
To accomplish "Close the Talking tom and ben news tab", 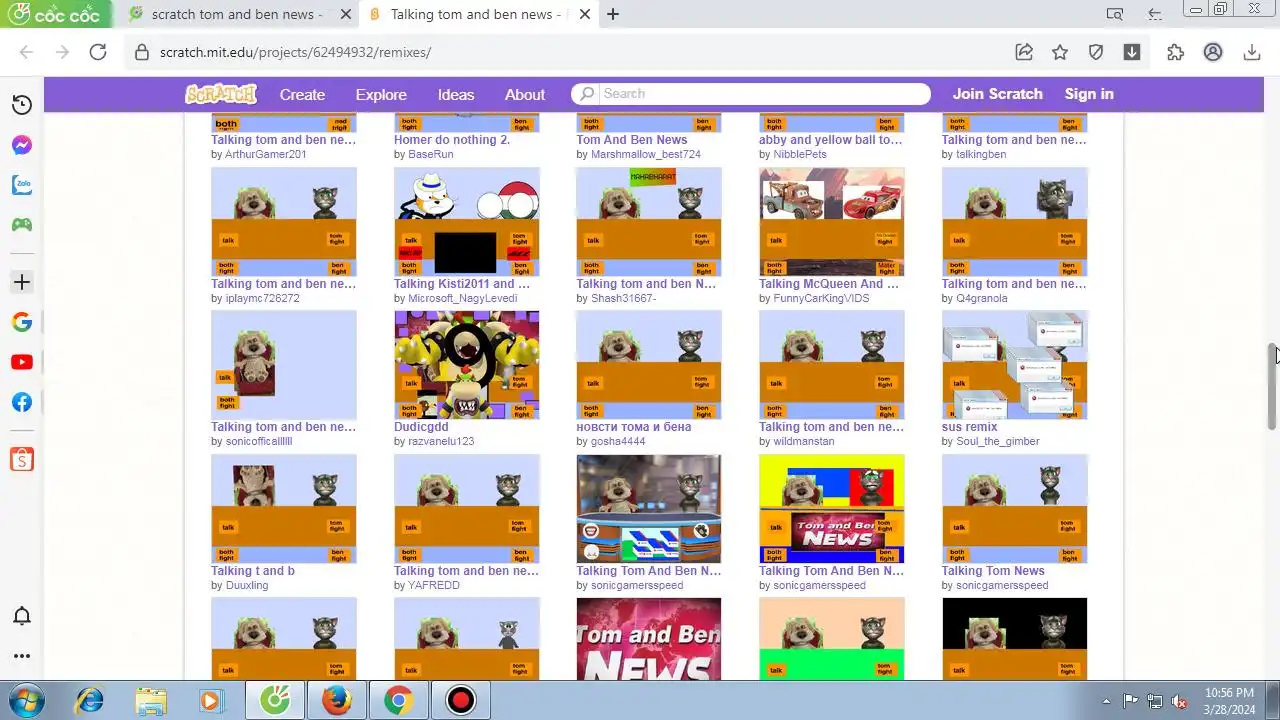I will (585, 14).
